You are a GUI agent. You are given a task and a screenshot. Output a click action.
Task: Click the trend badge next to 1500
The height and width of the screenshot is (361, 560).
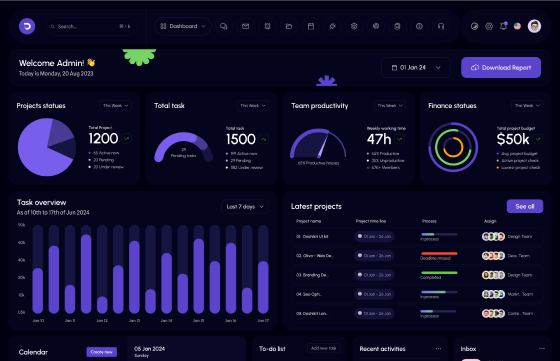tap(264, 139)
